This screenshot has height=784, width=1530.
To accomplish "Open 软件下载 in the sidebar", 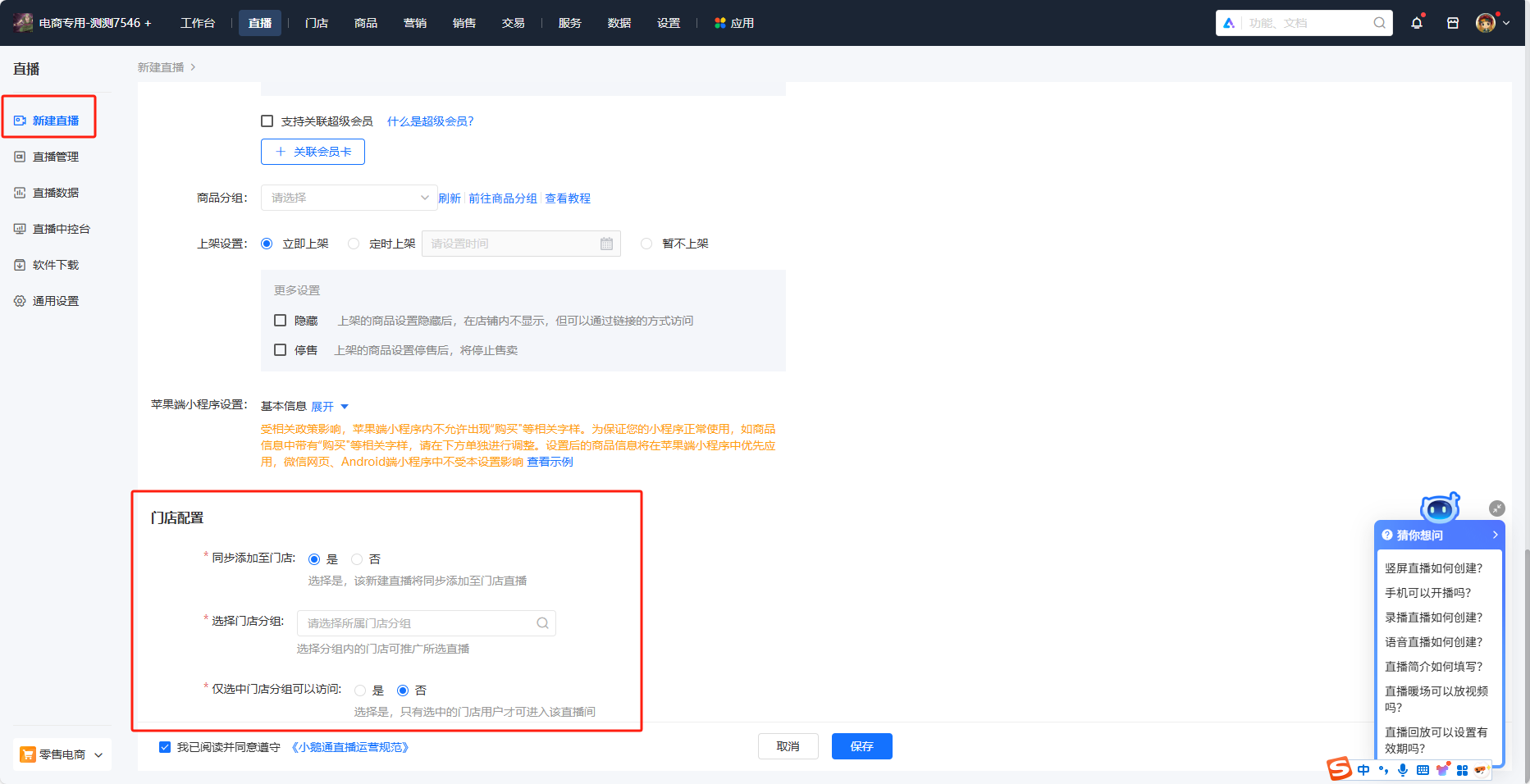I will pyautogui.click(x=47, y=265).
